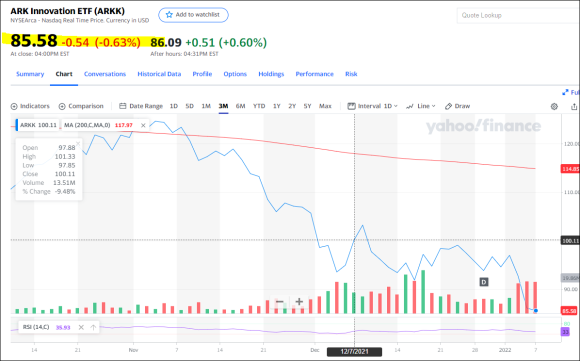Remove the MA 200 indicator
580x361 pixels.
(x=143, y=125)
